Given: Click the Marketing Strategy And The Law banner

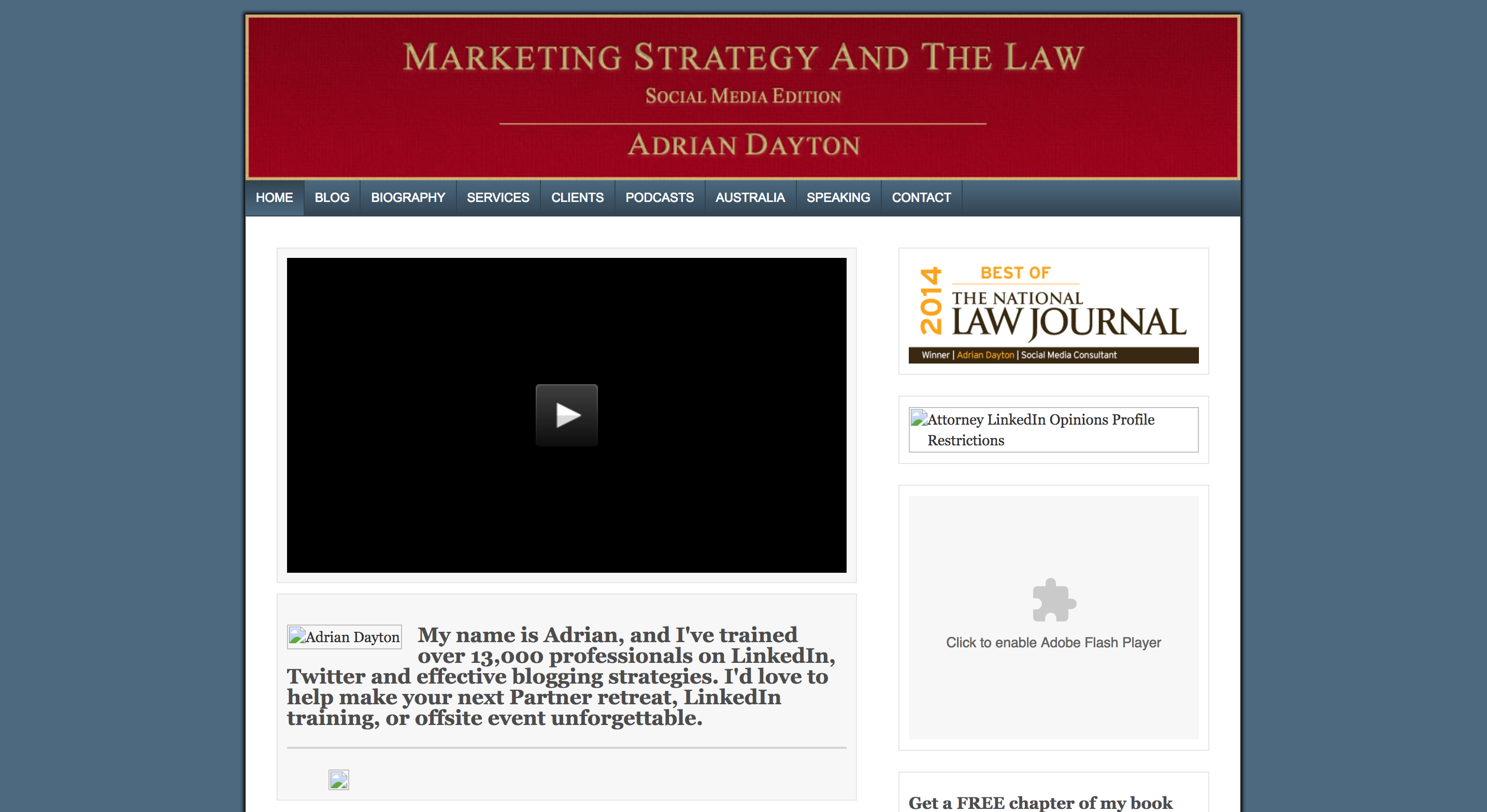Looking at the screenshot, I should 743,57.
